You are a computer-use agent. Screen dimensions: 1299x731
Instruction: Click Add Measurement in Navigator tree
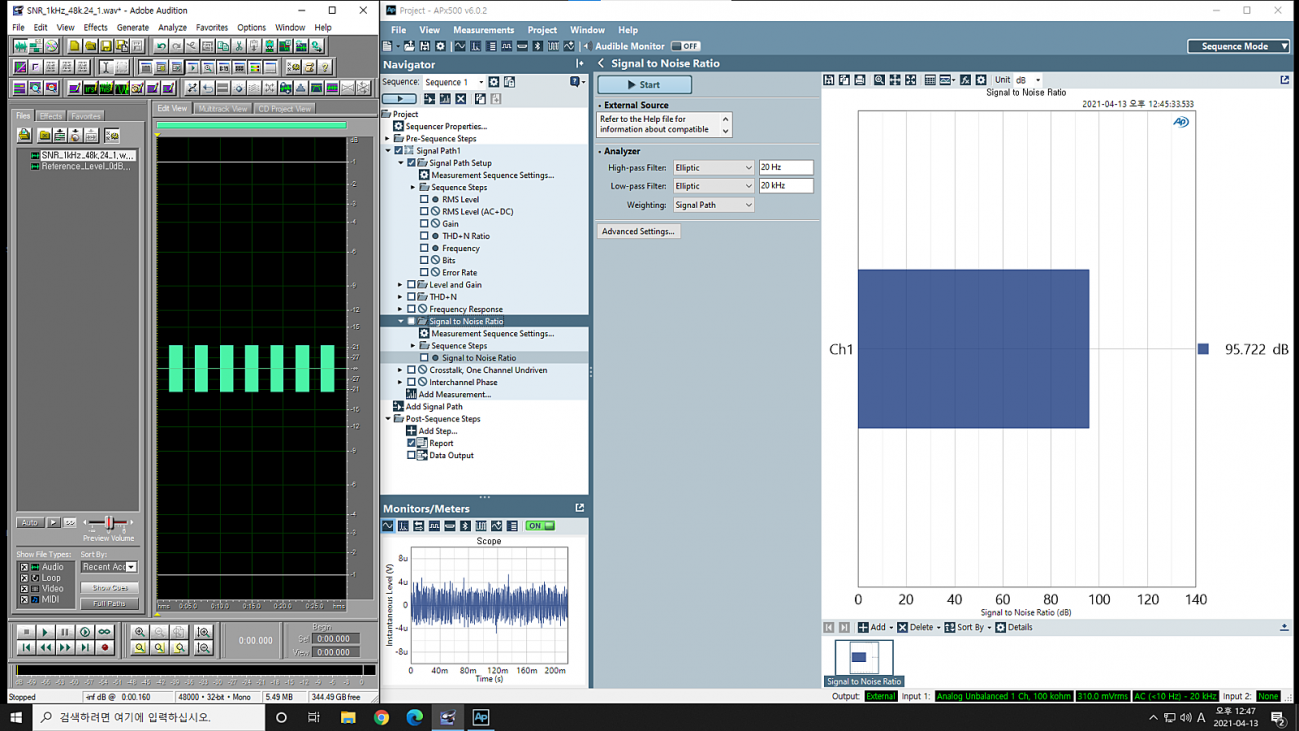click(x=447, y=394)
